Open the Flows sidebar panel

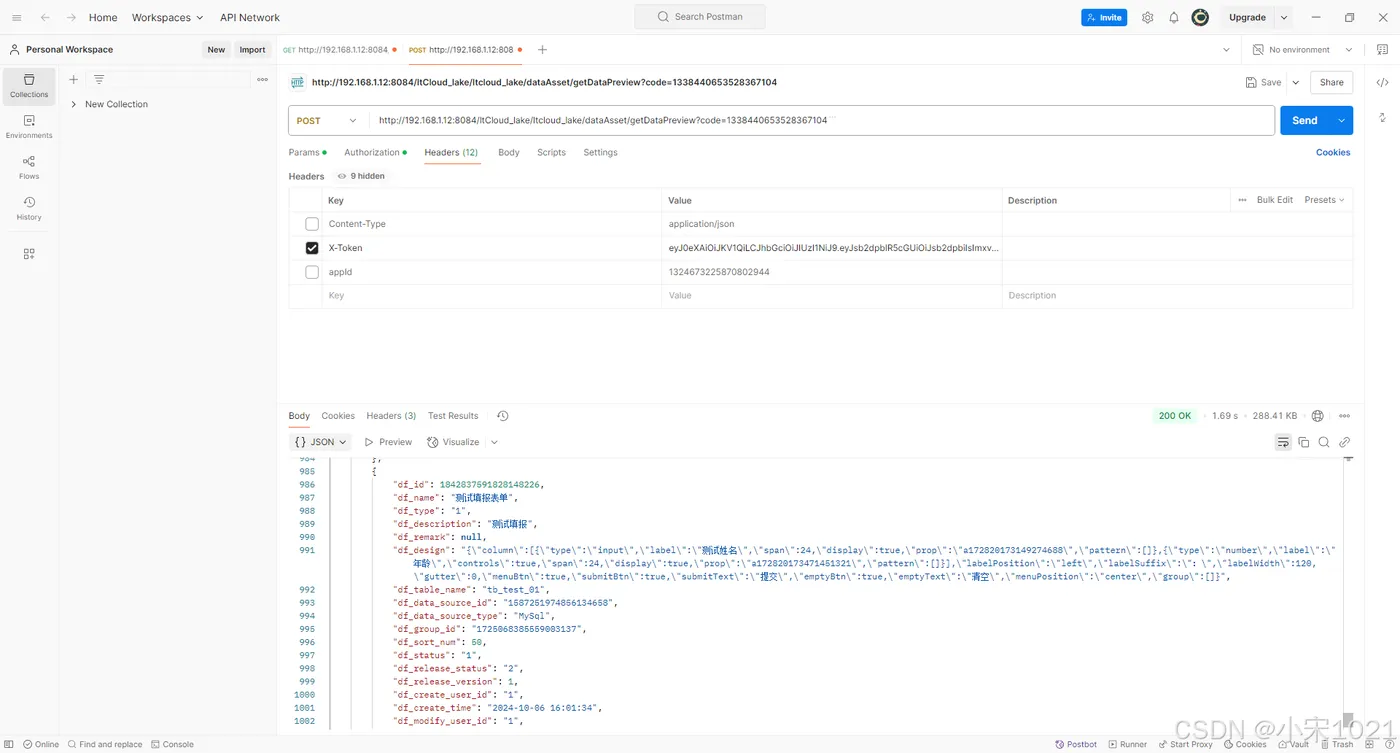click(x=29, y=167)
